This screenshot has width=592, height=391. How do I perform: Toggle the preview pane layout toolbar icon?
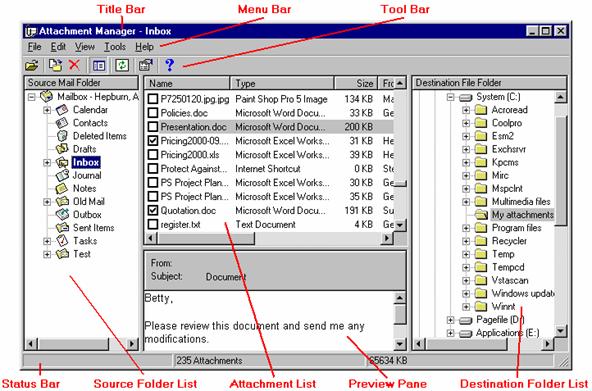pos(99,66)
